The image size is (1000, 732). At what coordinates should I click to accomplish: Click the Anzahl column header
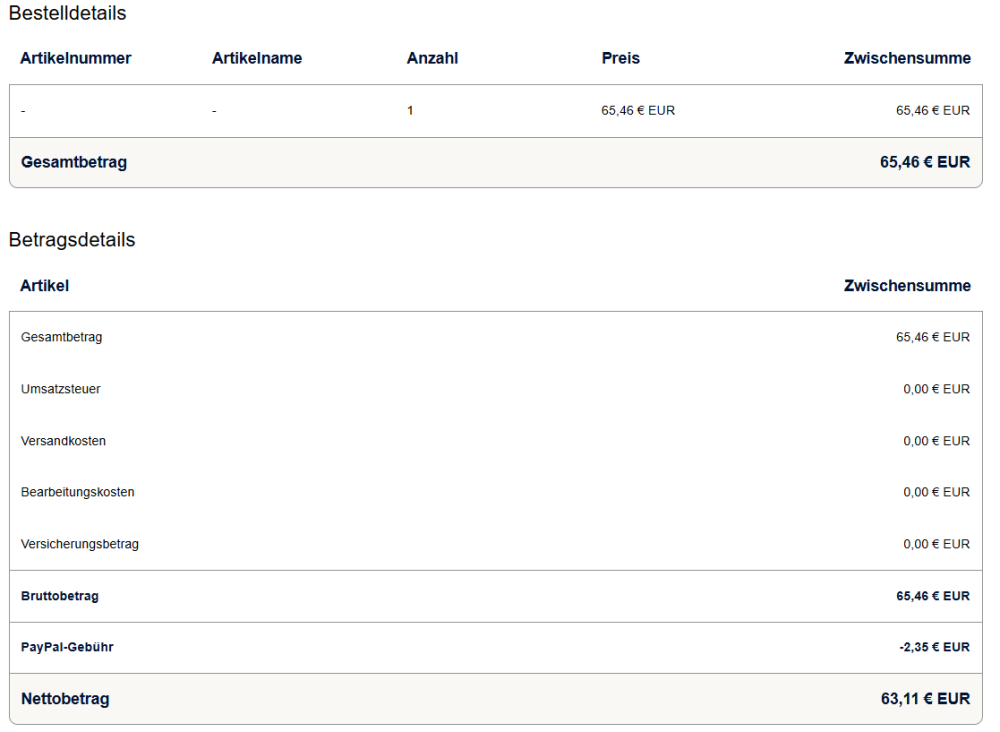(432, 58)
